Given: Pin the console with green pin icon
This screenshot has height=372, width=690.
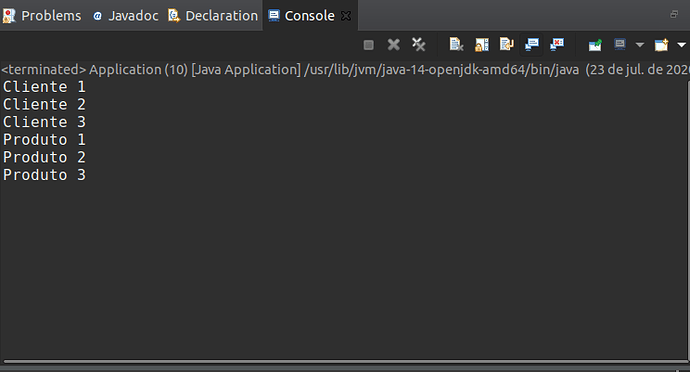Looking at the screenshot, I should pyautogui.click(x=595, y=44).
